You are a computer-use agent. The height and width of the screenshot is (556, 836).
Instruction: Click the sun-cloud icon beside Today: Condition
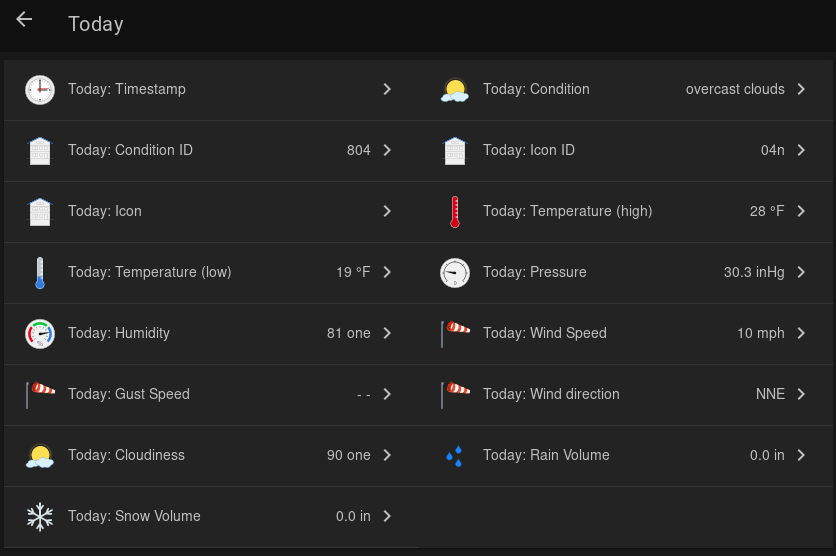click(455, 90)
